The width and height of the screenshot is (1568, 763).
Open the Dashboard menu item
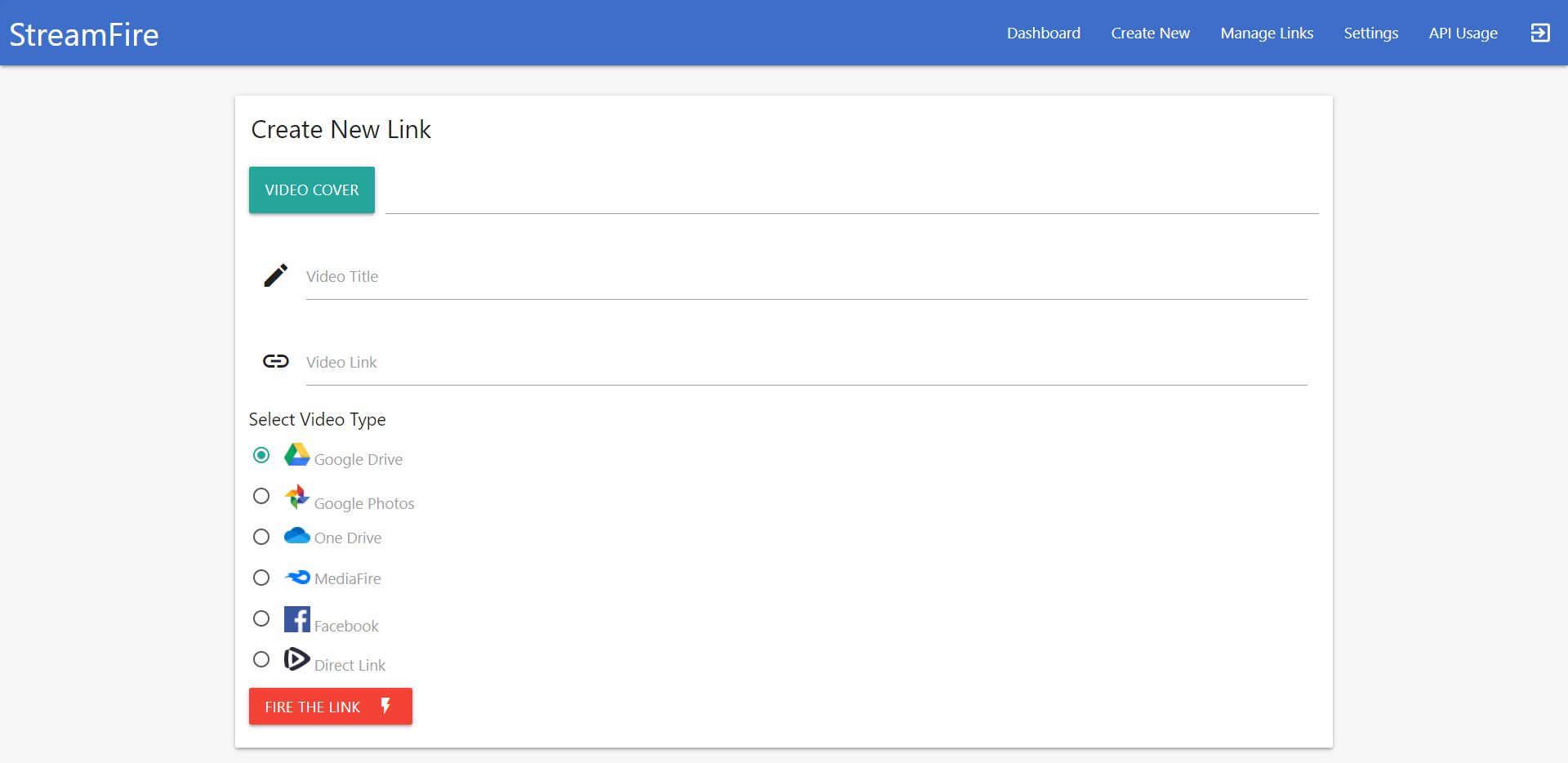coord(1043,33)
